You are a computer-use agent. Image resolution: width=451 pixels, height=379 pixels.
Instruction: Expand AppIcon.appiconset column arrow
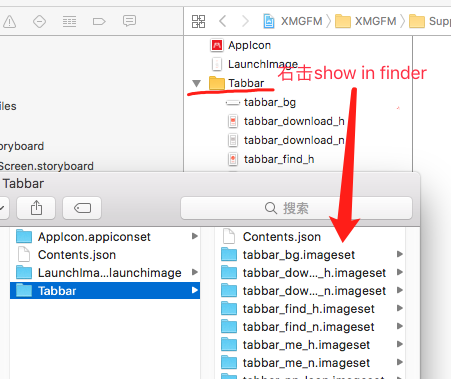tap(195, 236)
